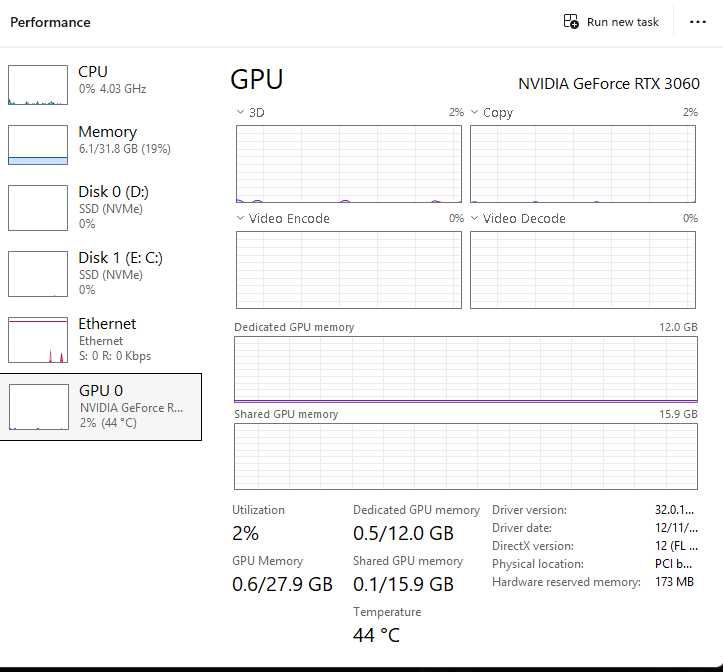Screen dimensions: 723x672
Task: Select the CPU mini graph thumbnail
Action: tap(38, 85)
